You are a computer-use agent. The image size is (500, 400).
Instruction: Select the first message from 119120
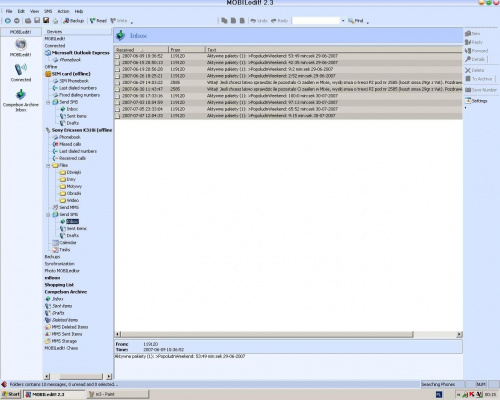[x=288, y=56]
